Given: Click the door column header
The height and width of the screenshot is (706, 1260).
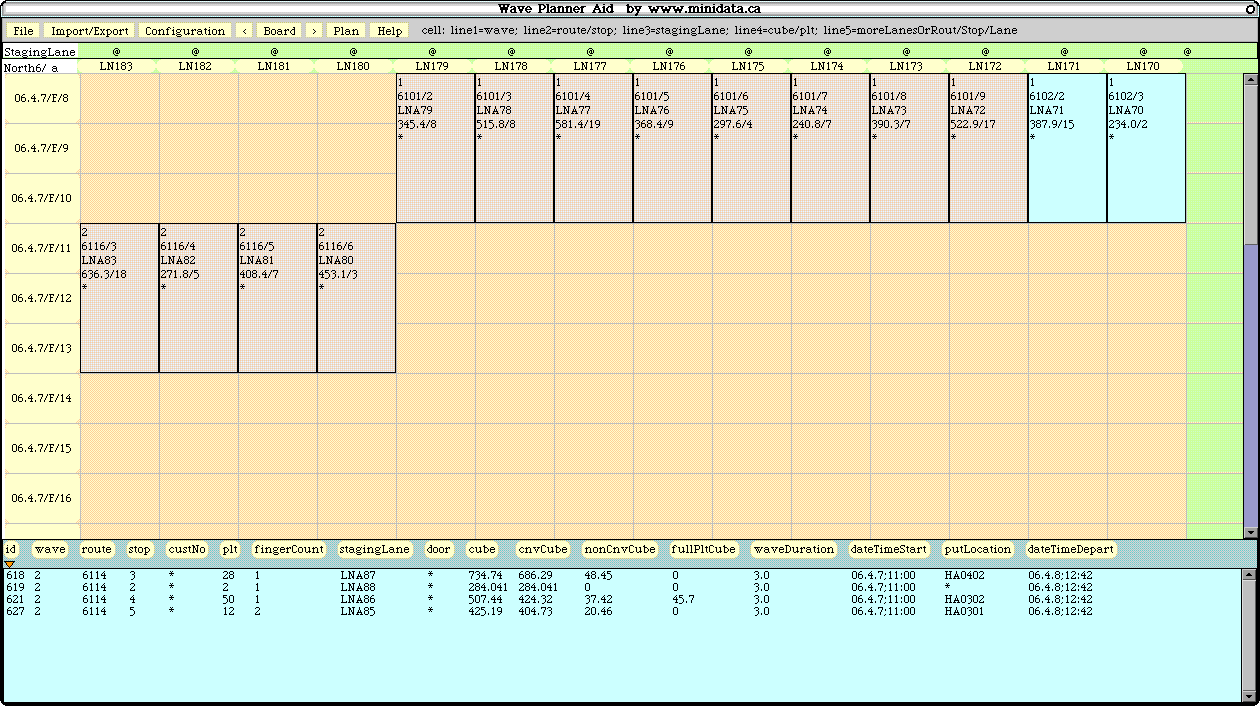Looking at the screenshot, I should pyautogui.click(x=438, y=549).
